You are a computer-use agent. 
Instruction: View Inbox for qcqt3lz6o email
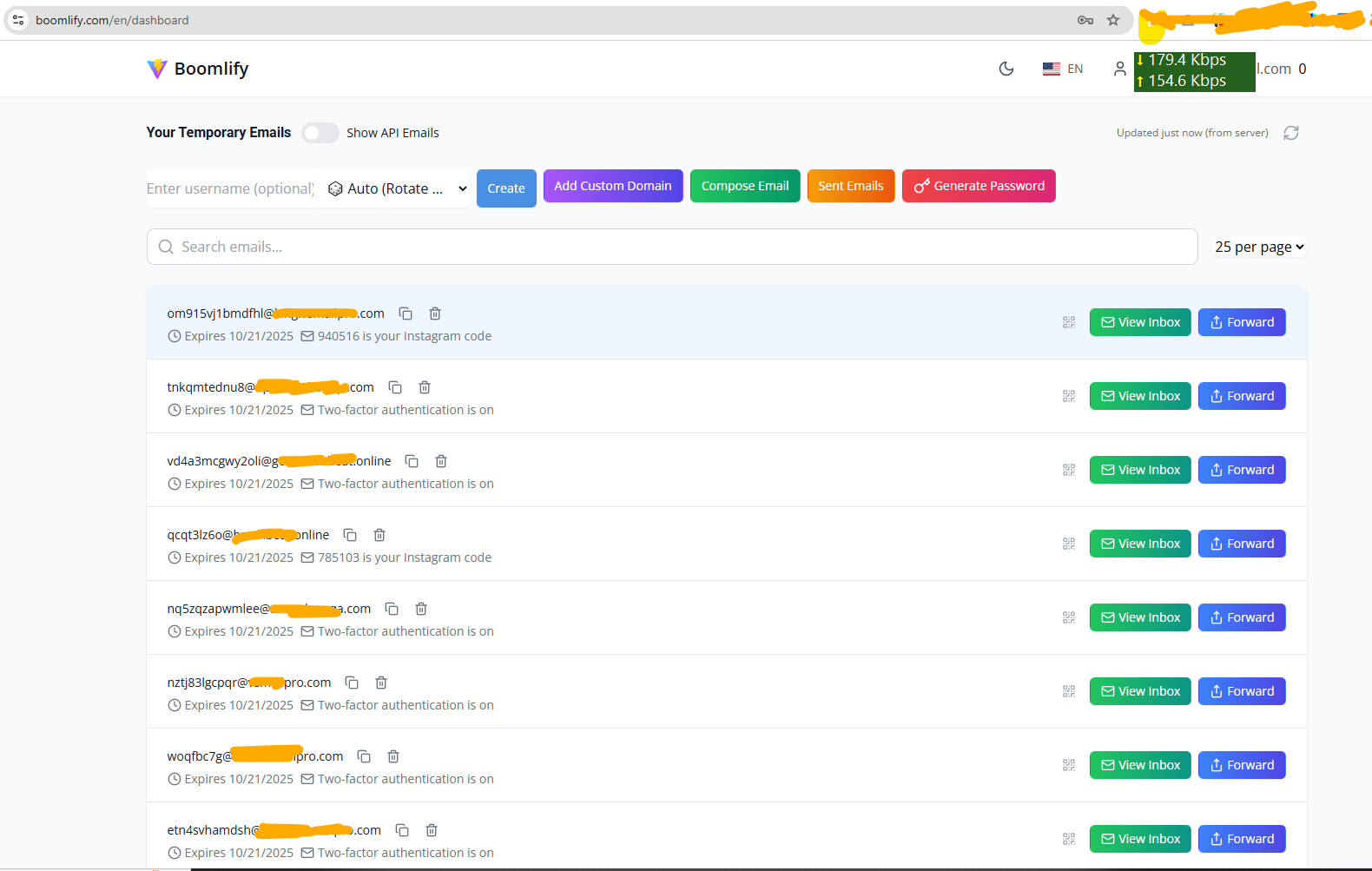1140,544
